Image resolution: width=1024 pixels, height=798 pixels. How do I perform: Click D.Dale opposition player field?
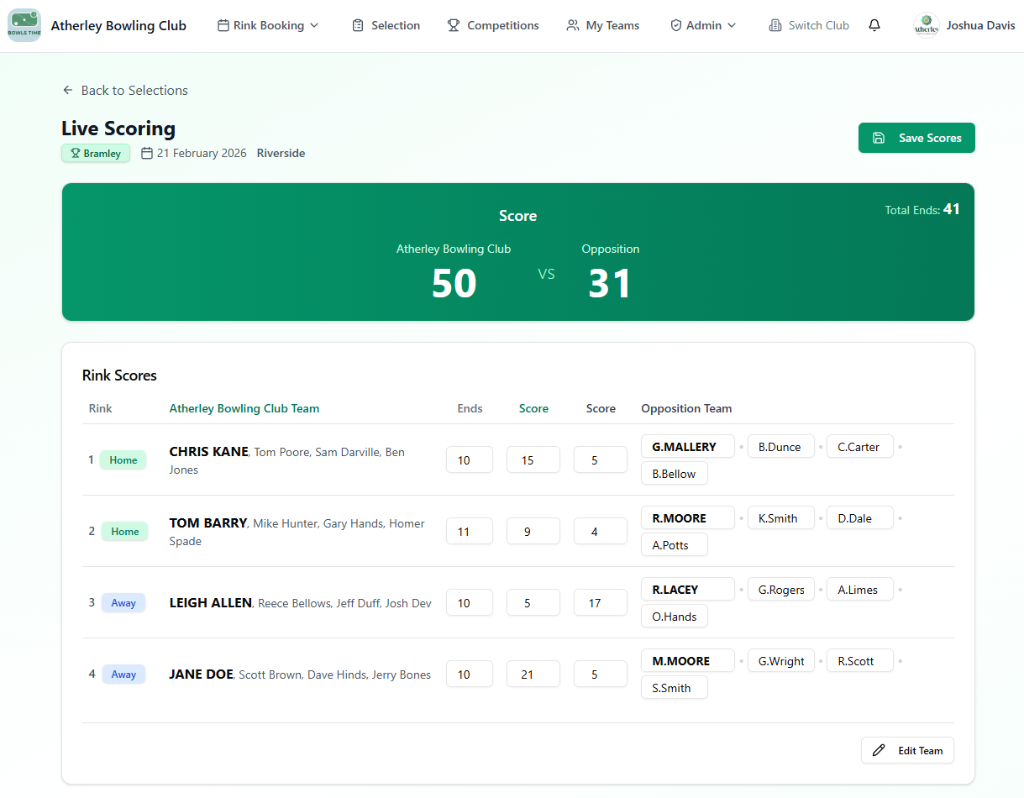click(860, 518)
